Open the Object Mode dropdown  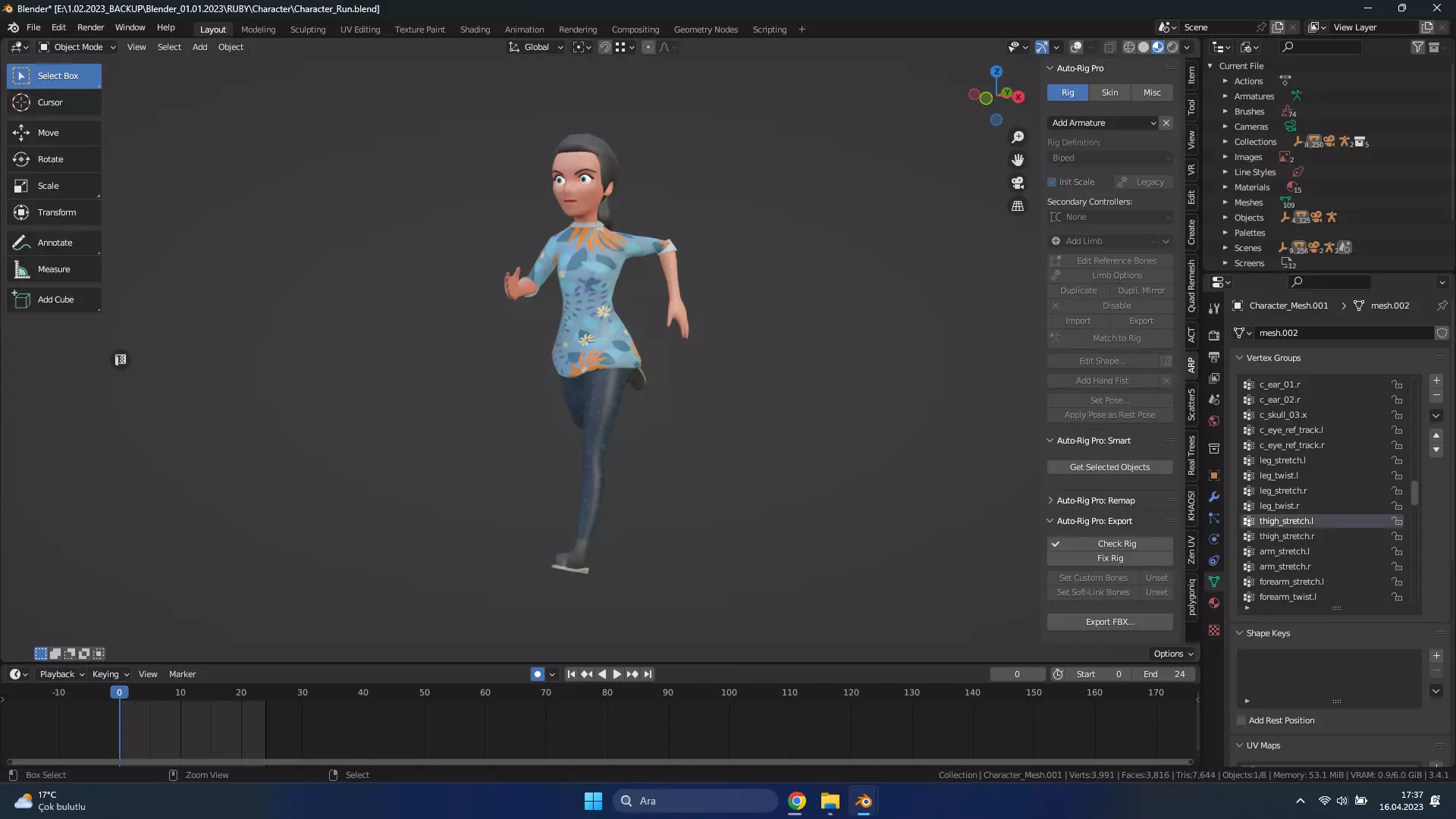pyautogui.click(x=77, y=47)
